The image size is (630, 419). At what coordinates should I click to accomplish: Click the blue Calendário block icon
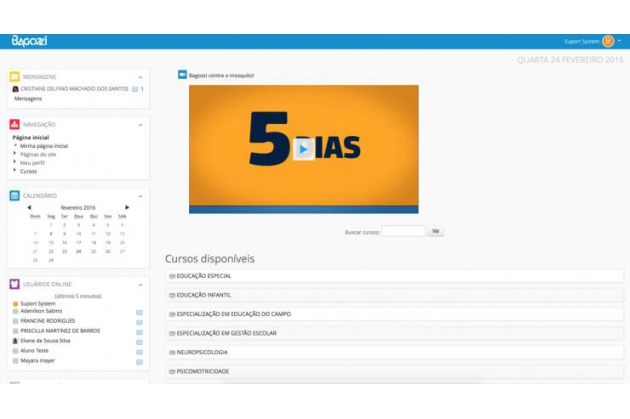click(15, 195)
